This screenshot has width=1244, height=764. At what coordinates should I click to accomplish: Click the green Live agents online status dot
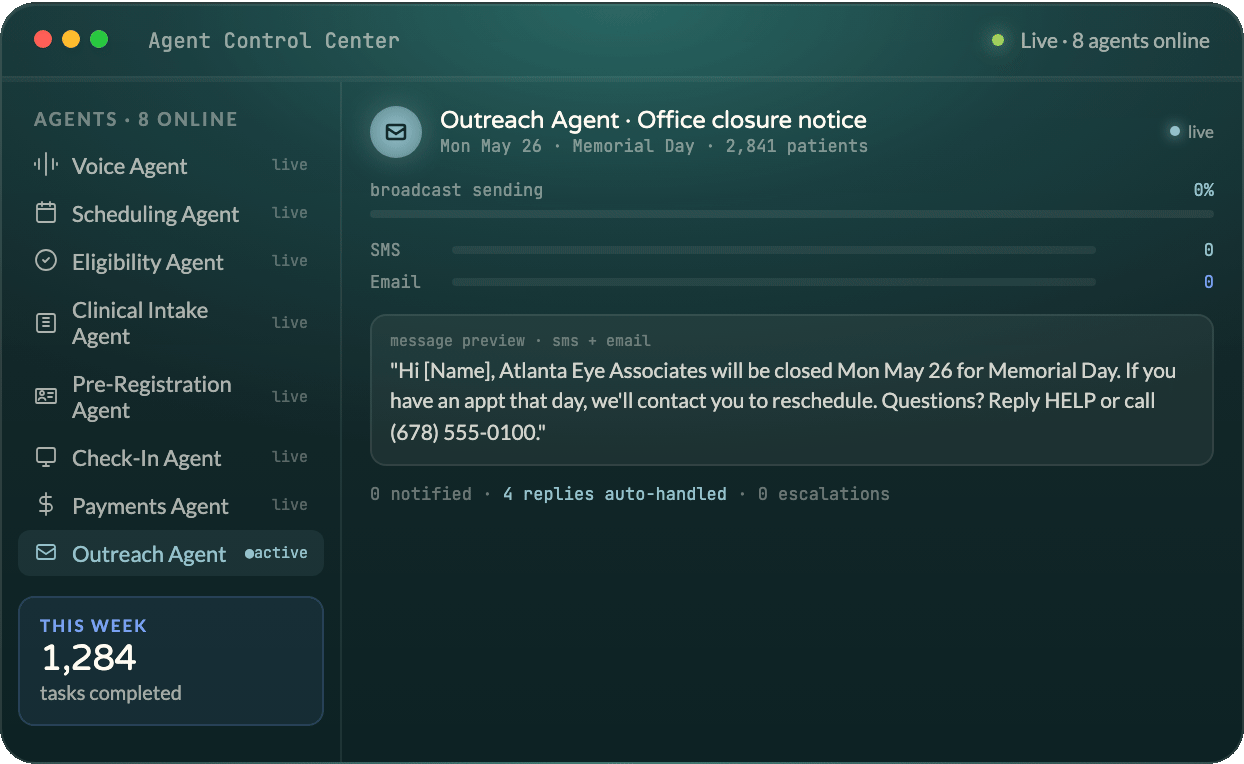coord(998,41)
